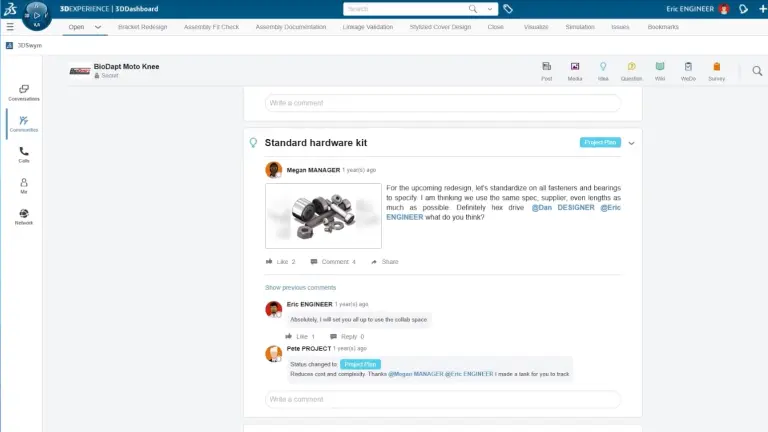The width and height of the screenshot is (768, 432).
Task: Click Write a comment box under Pete's comment
Action: (443, 399)
